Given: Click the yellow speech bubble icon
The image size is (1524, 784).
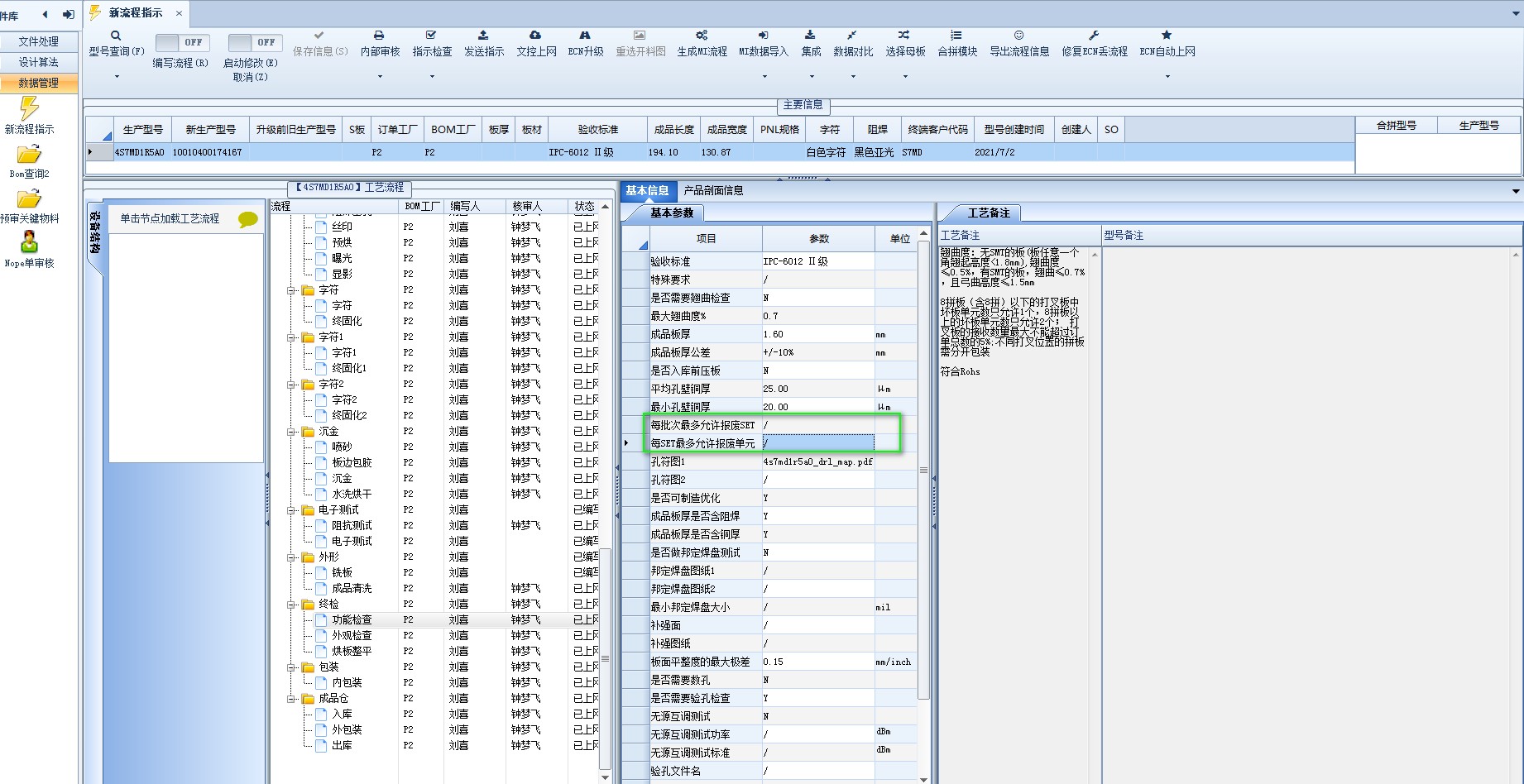Looking at the screenshot, I should tap(247, 219).
